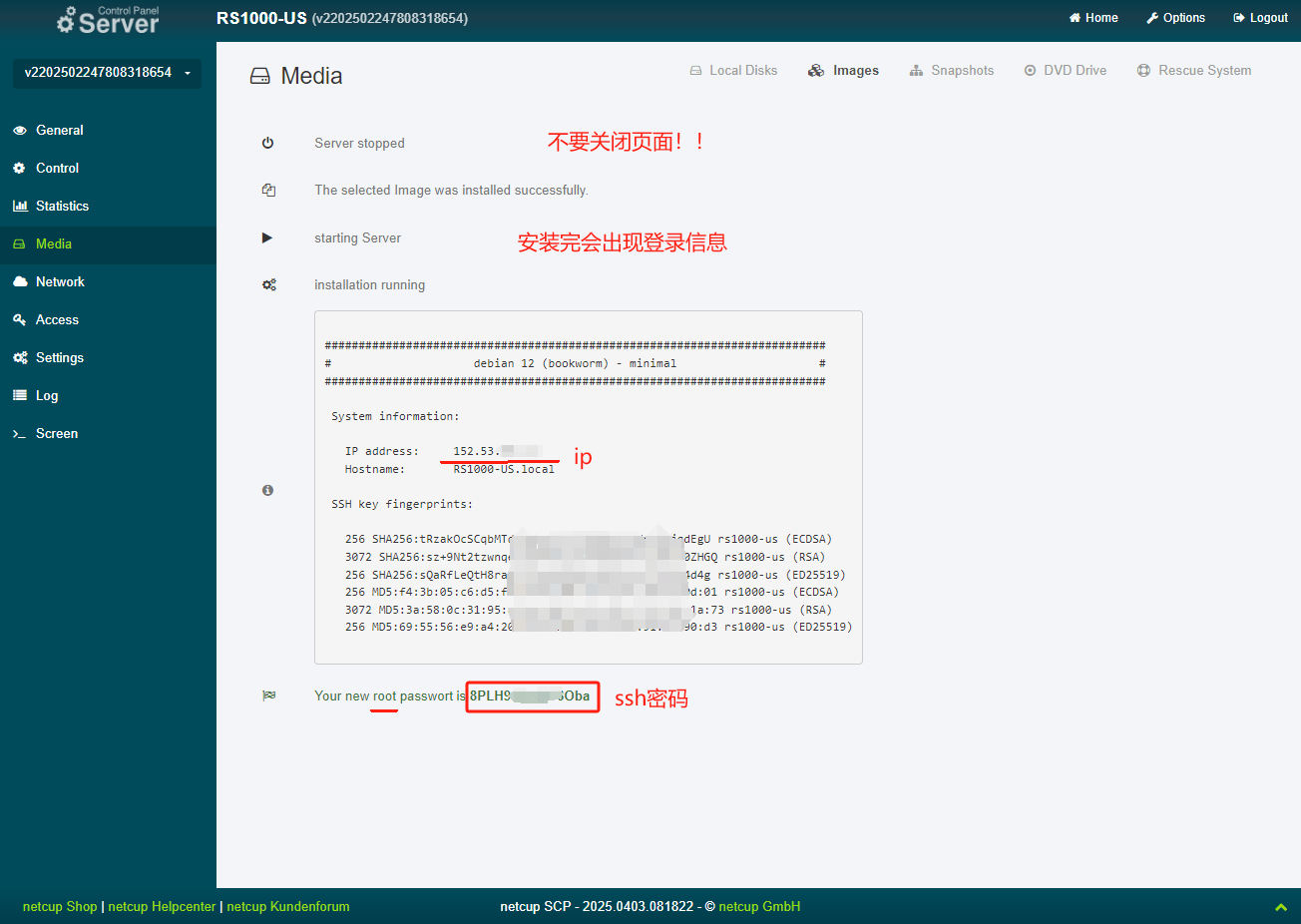Click the info icon beside installation output
Viewport: 1301px width, 924px height.
267,490
